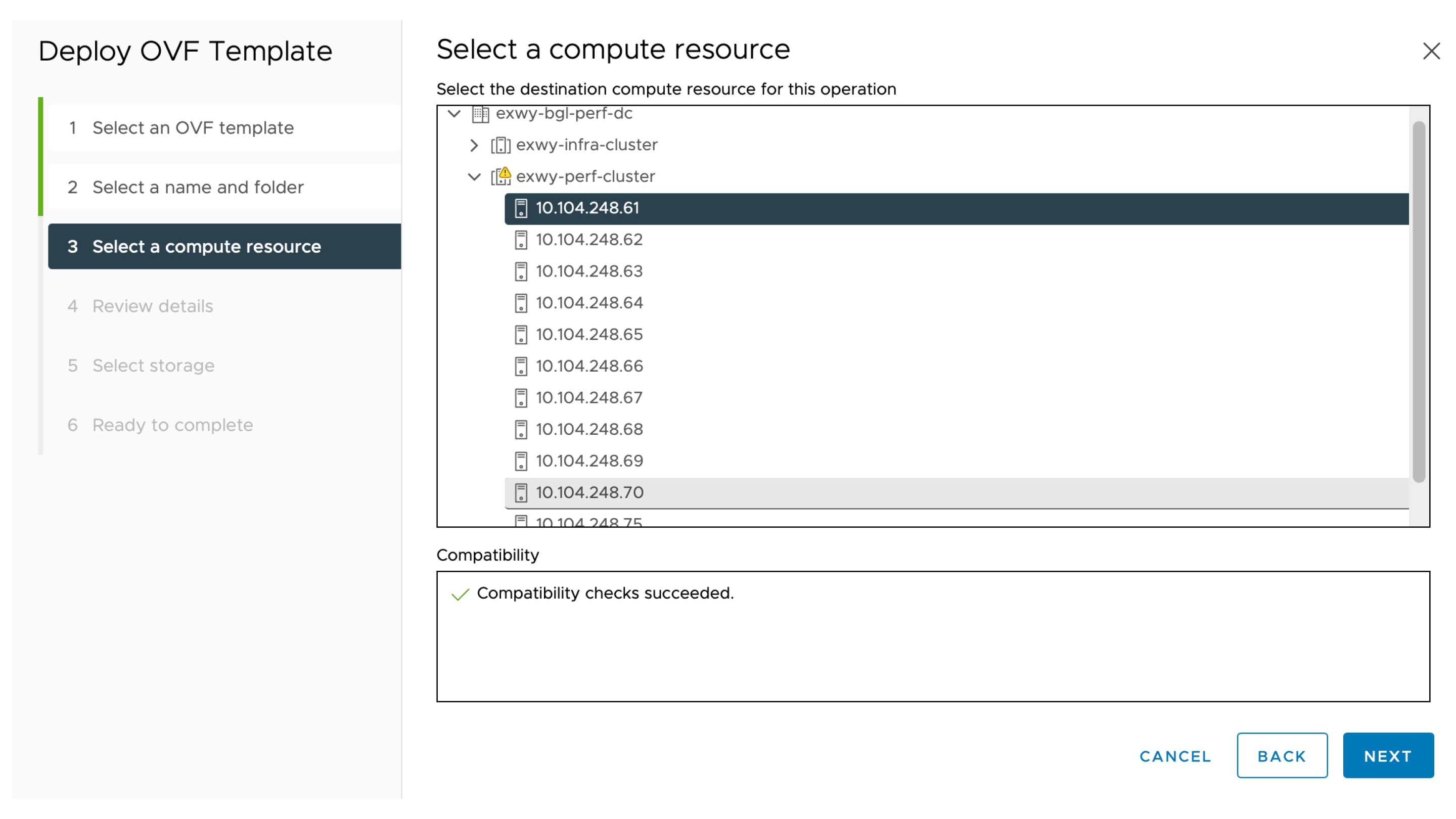Collapse the exwy-bgl-perf-dc datacenter node

453,113
